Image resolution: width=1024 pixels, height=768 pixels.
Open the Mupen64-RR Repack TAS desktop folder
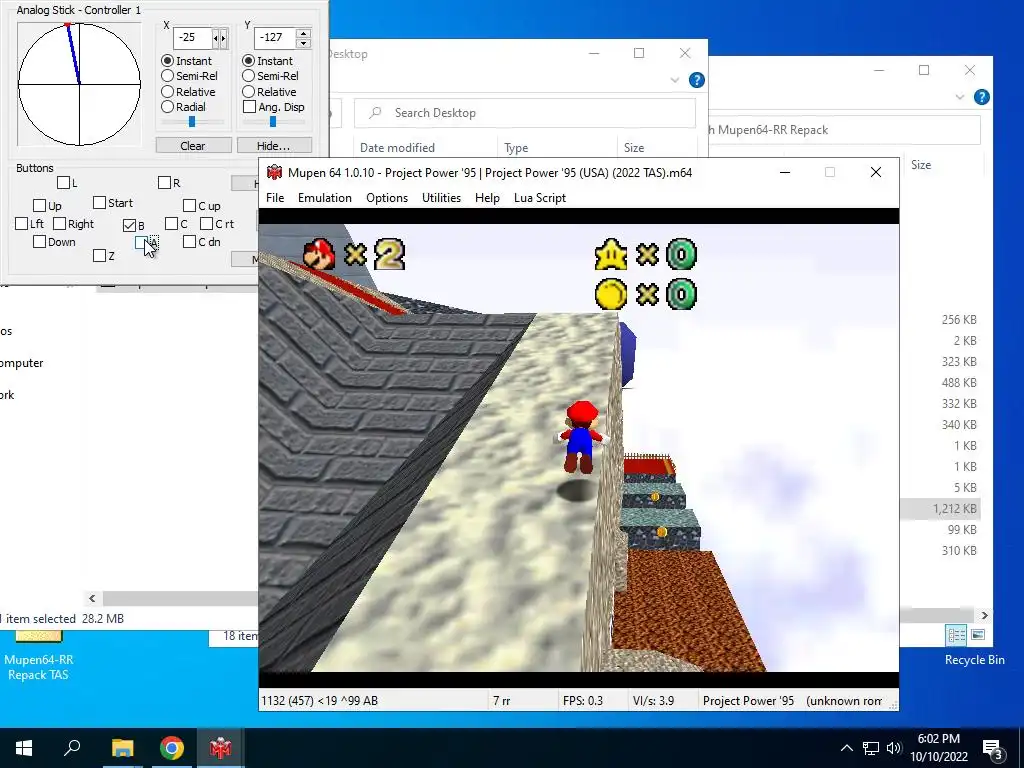[39, 656]
